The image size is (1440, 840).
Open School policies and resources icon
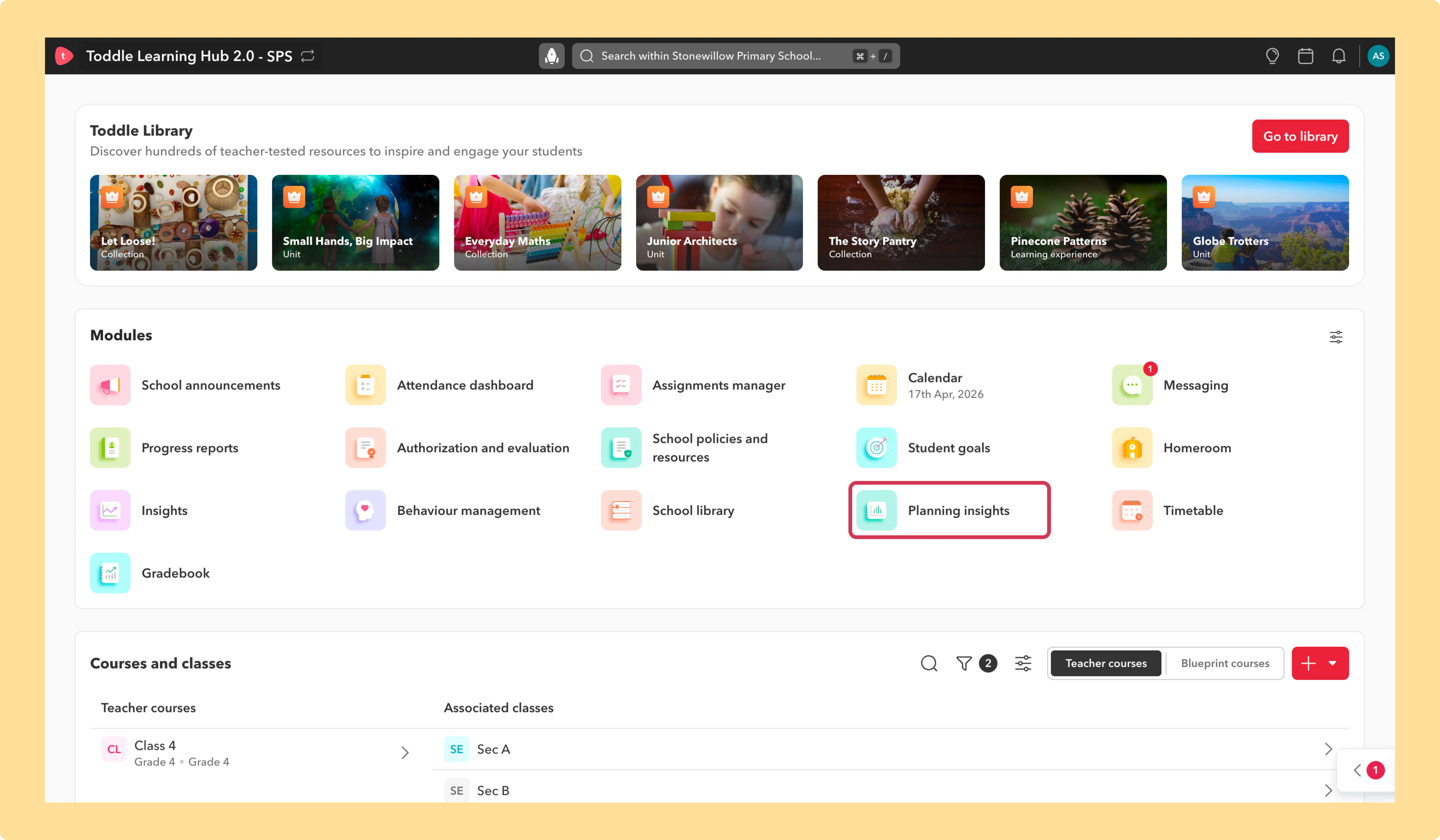click(x=621, y=448)
